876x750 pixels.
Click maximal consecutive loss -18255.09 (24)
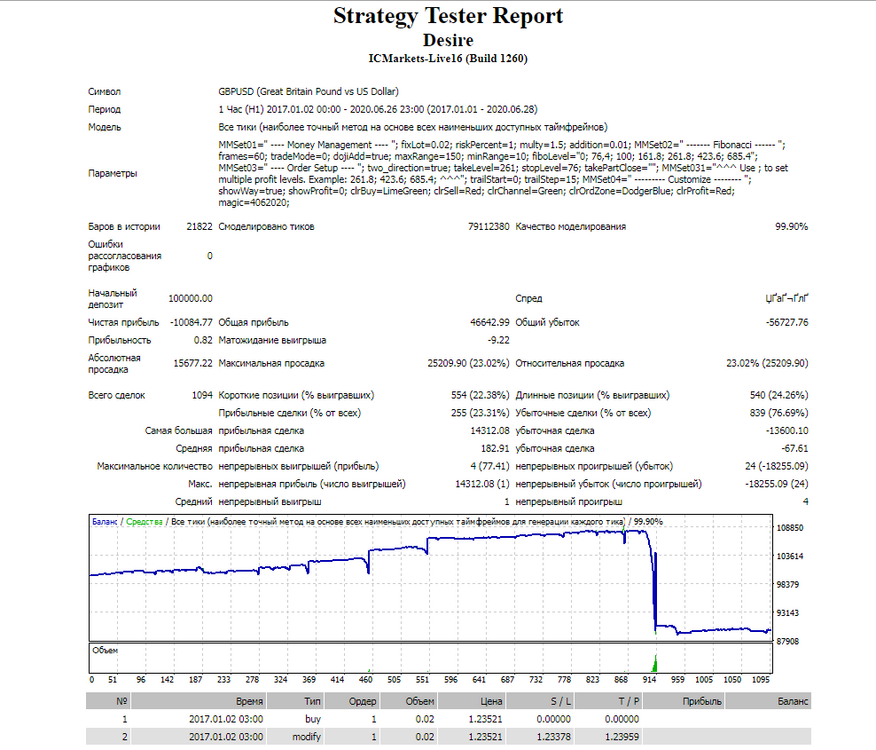[x=777, y=485]
